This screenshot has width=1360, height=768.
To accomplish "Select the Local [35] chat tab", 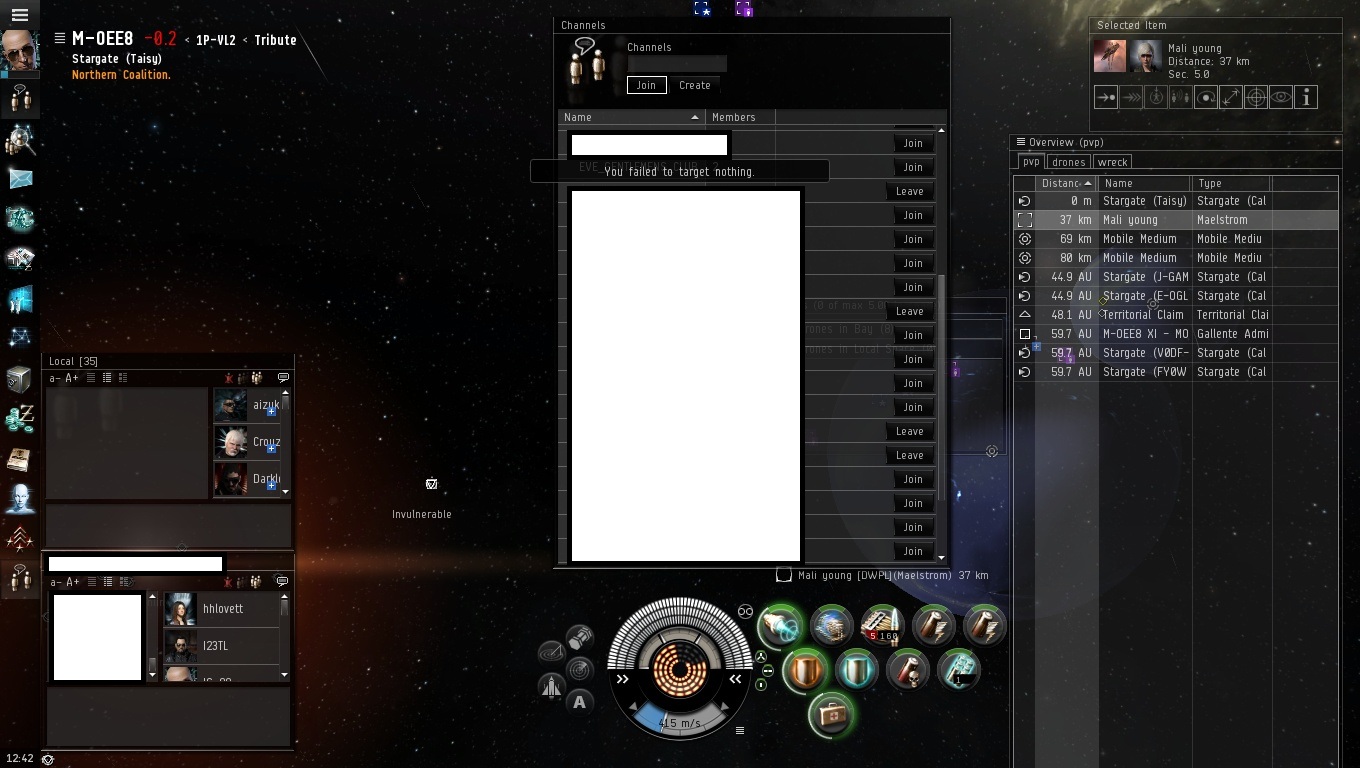I will pyautogui.click(x=73, y=361).
